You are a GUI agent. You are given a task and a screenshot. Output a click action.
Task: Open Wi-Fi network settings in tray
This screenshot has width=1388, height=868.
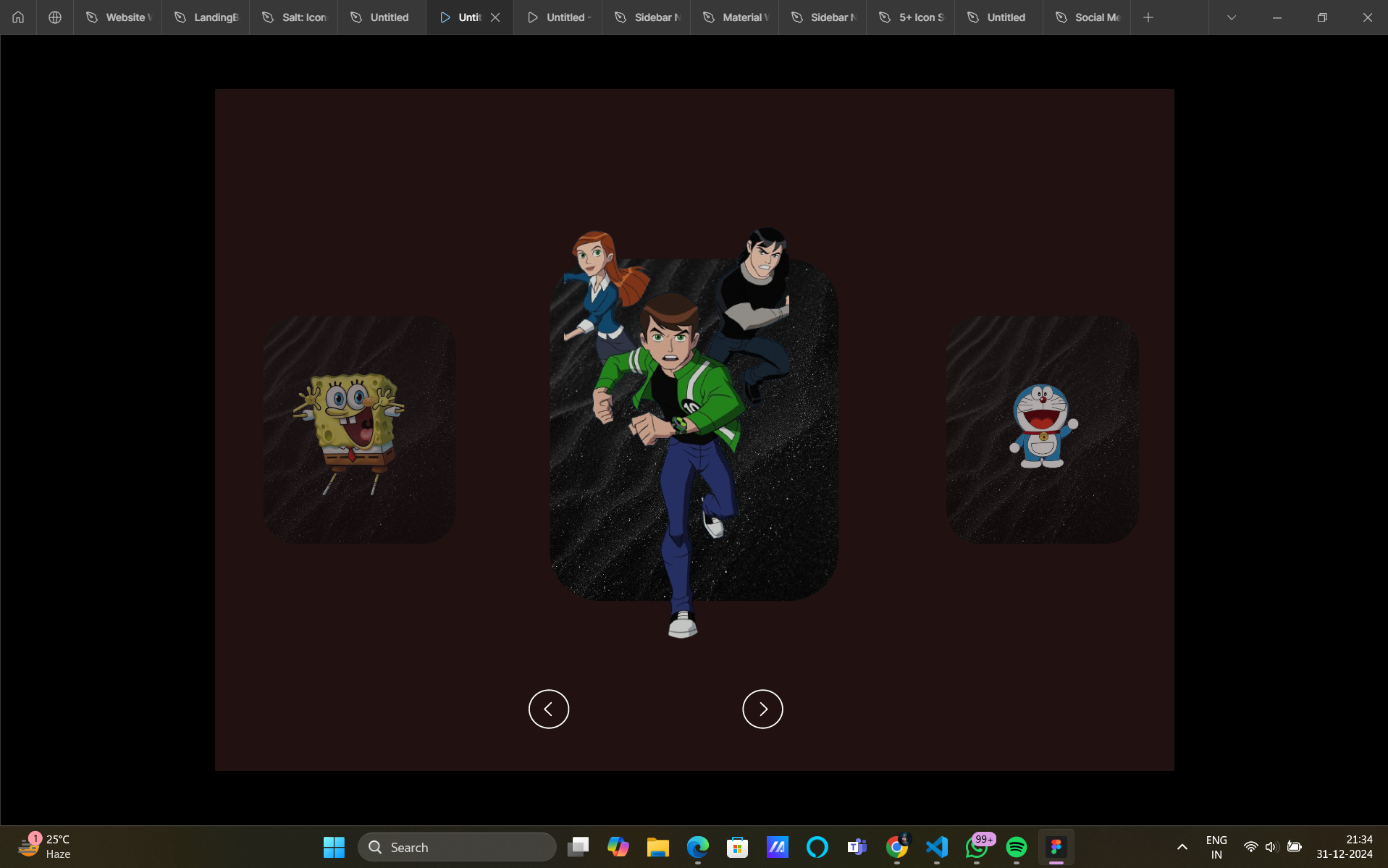(x=1250, y=847)
